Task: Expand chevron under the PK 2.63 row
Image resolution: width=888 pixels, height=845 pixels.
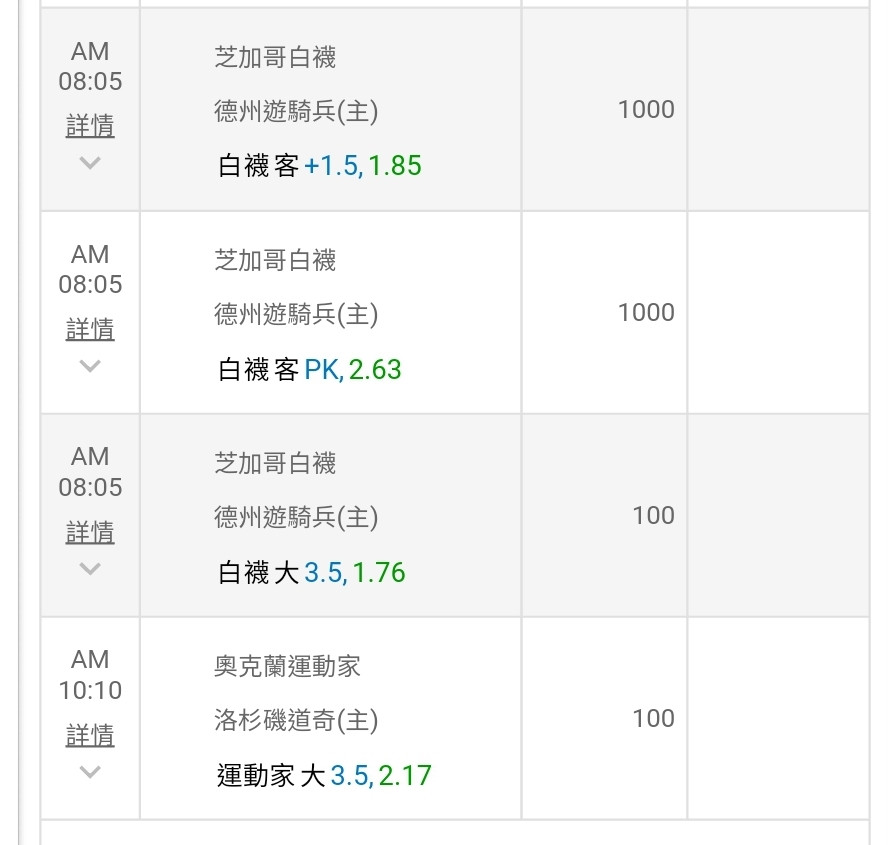Action: pos(90,366)
